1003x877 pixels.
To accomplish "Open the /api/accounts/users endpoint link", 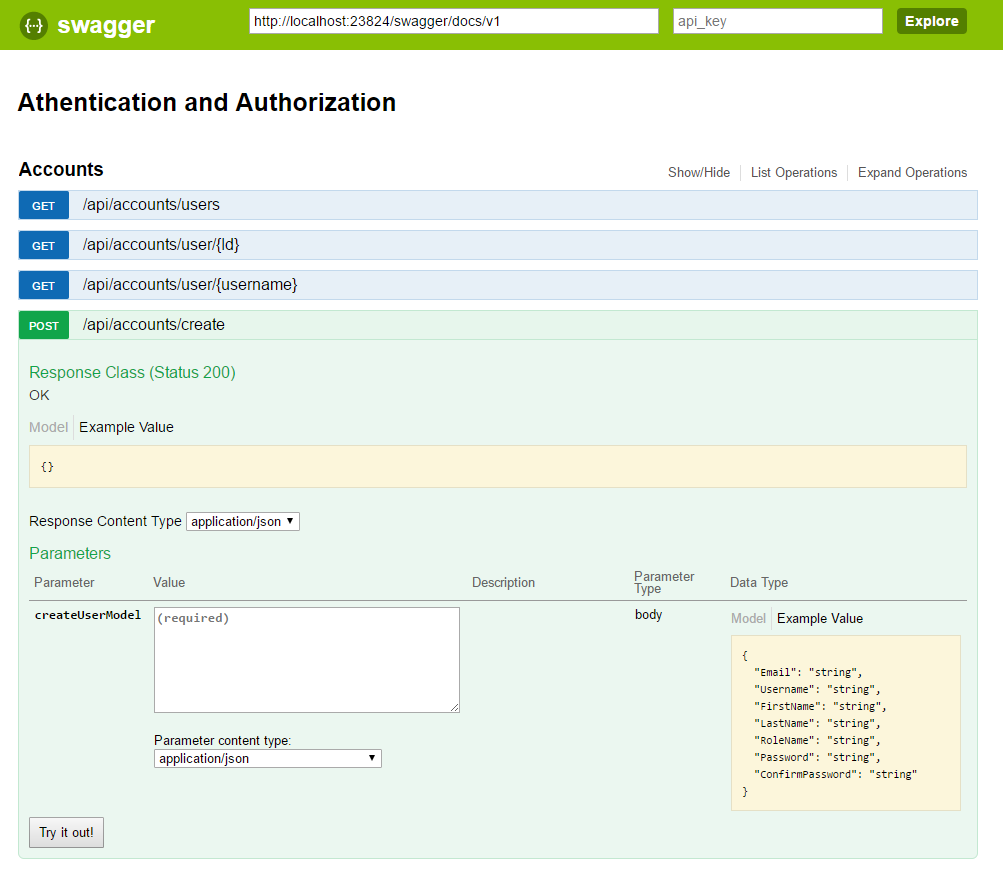I will click(150, 204).
